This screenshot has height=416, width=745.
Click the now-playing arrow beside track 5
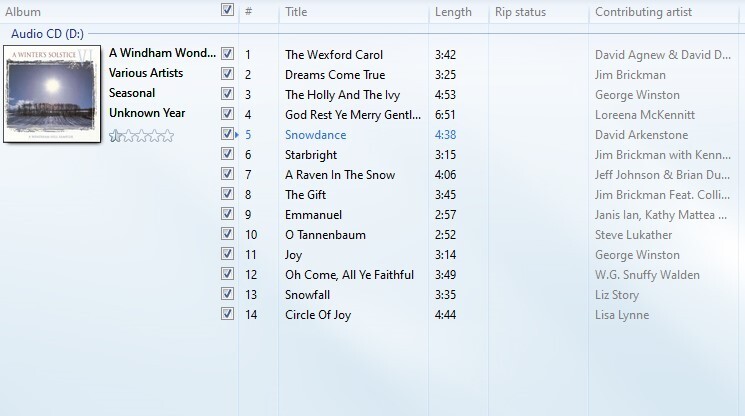(237, 135)
